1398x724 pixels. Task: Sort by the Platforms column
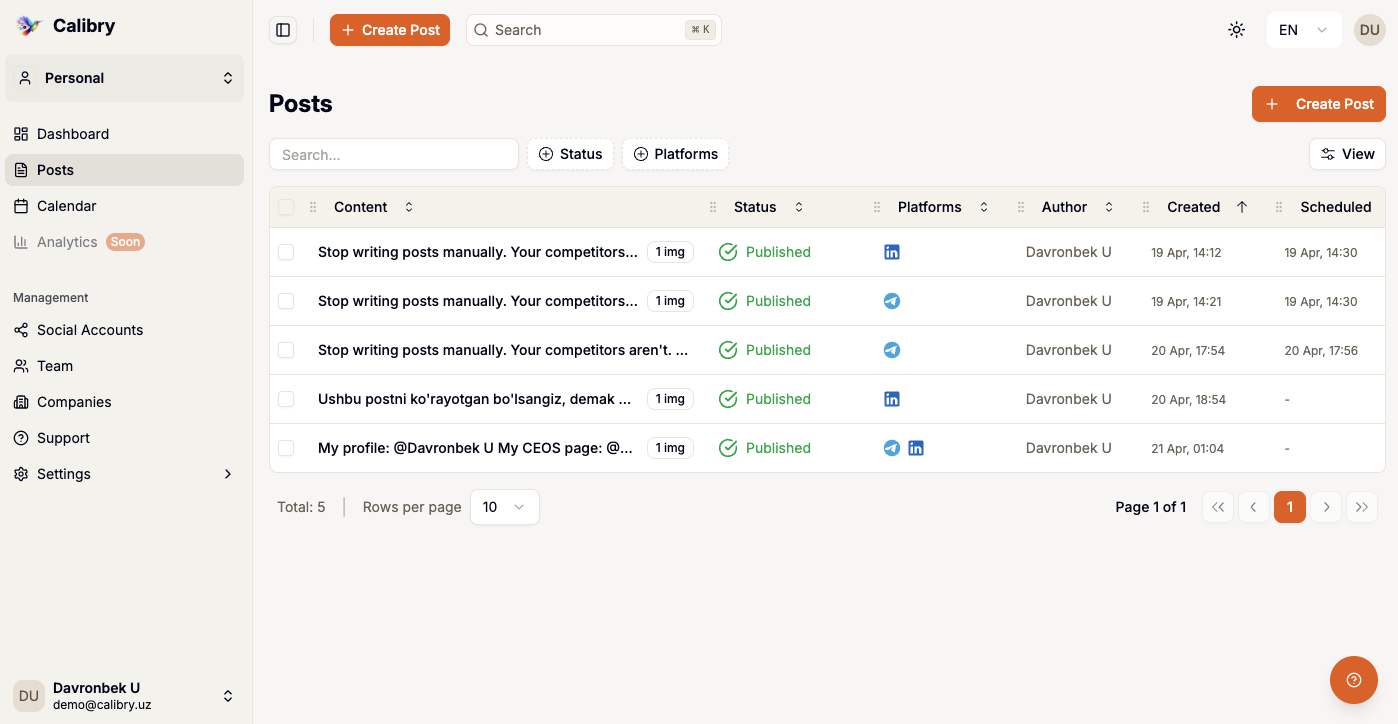tap(943, 207)
